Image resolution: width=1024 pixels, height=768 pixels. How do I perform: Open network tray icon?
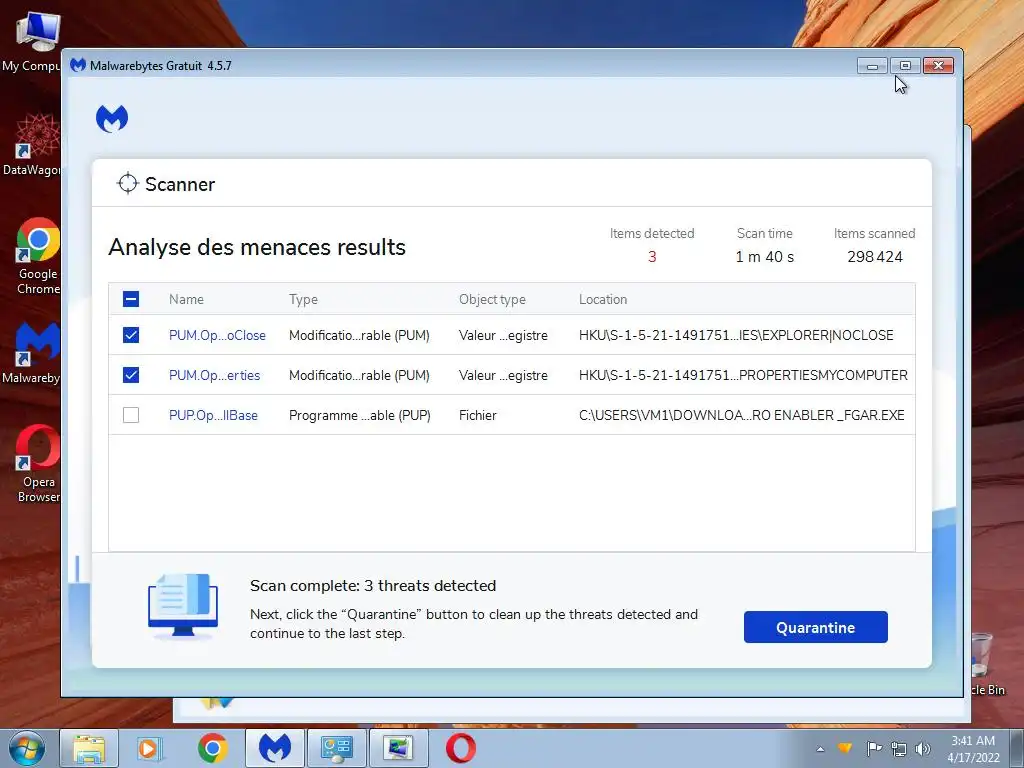pyautogui.click(x=899, y=749)
